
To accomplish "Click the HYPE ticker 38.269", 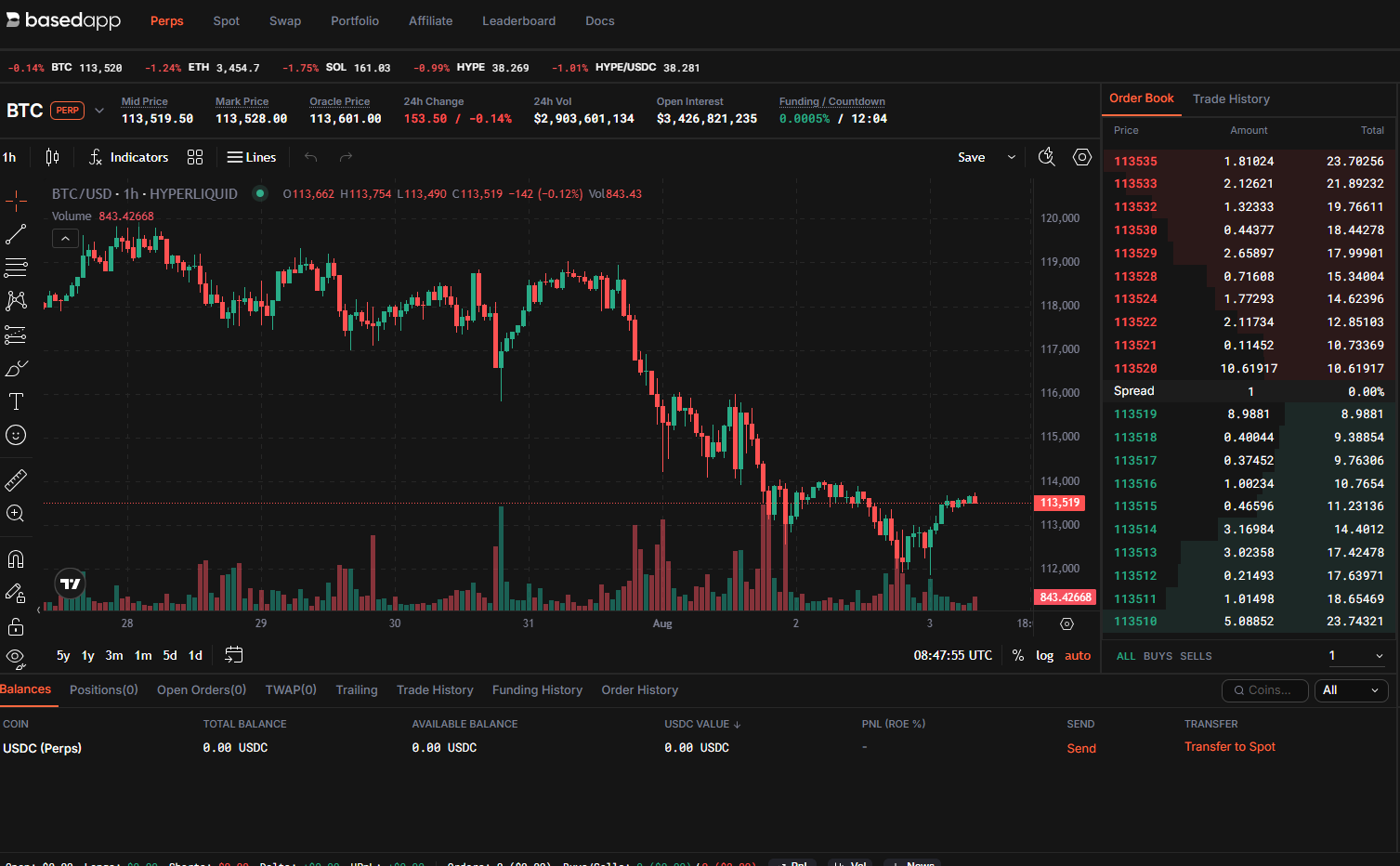I will pos(492,68).
